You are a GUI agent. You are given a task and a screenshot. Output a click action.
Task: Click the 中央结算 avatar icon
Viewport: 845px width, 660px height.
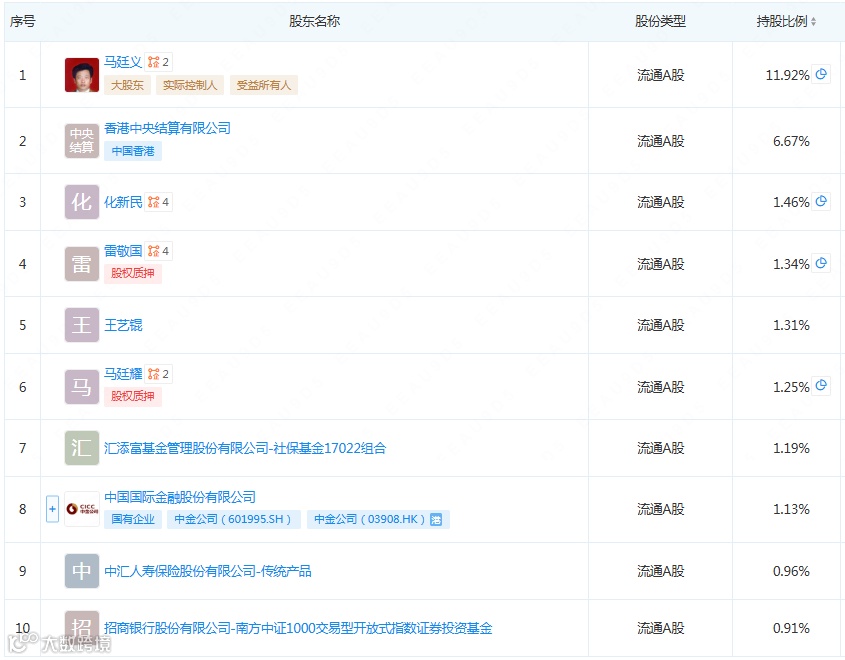82,141
